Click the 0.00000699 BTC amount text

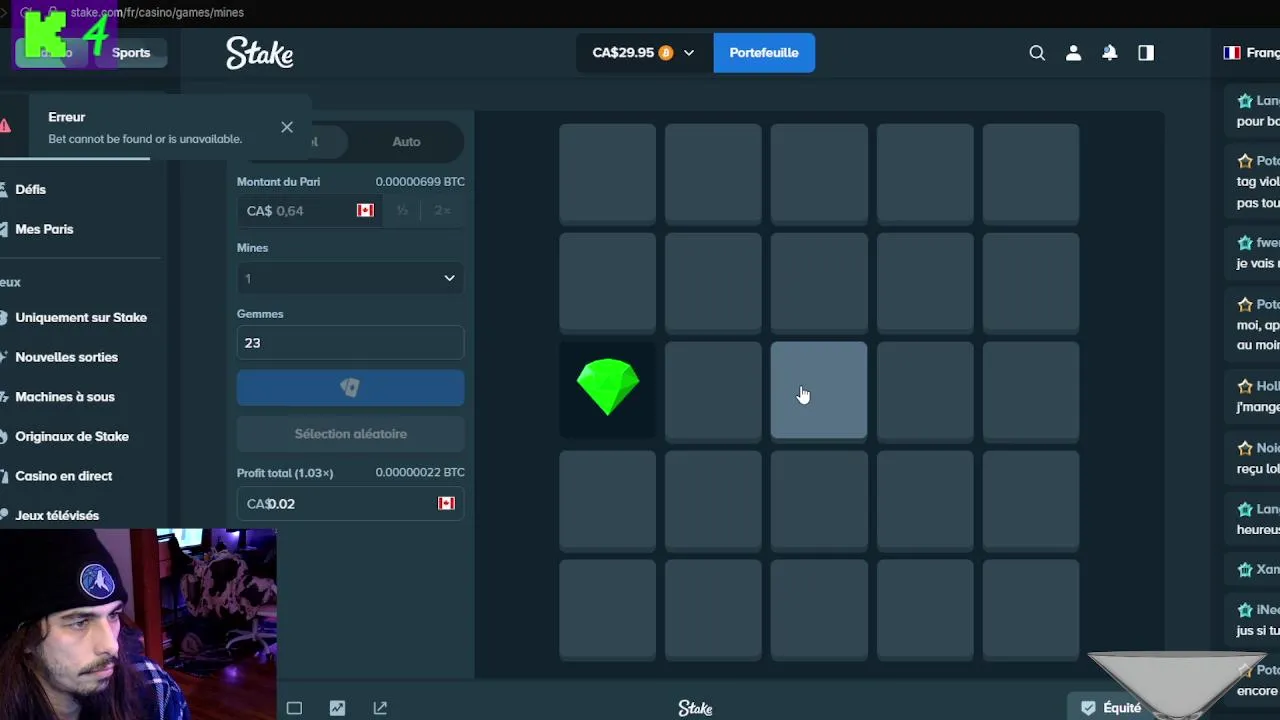(420, 182)
